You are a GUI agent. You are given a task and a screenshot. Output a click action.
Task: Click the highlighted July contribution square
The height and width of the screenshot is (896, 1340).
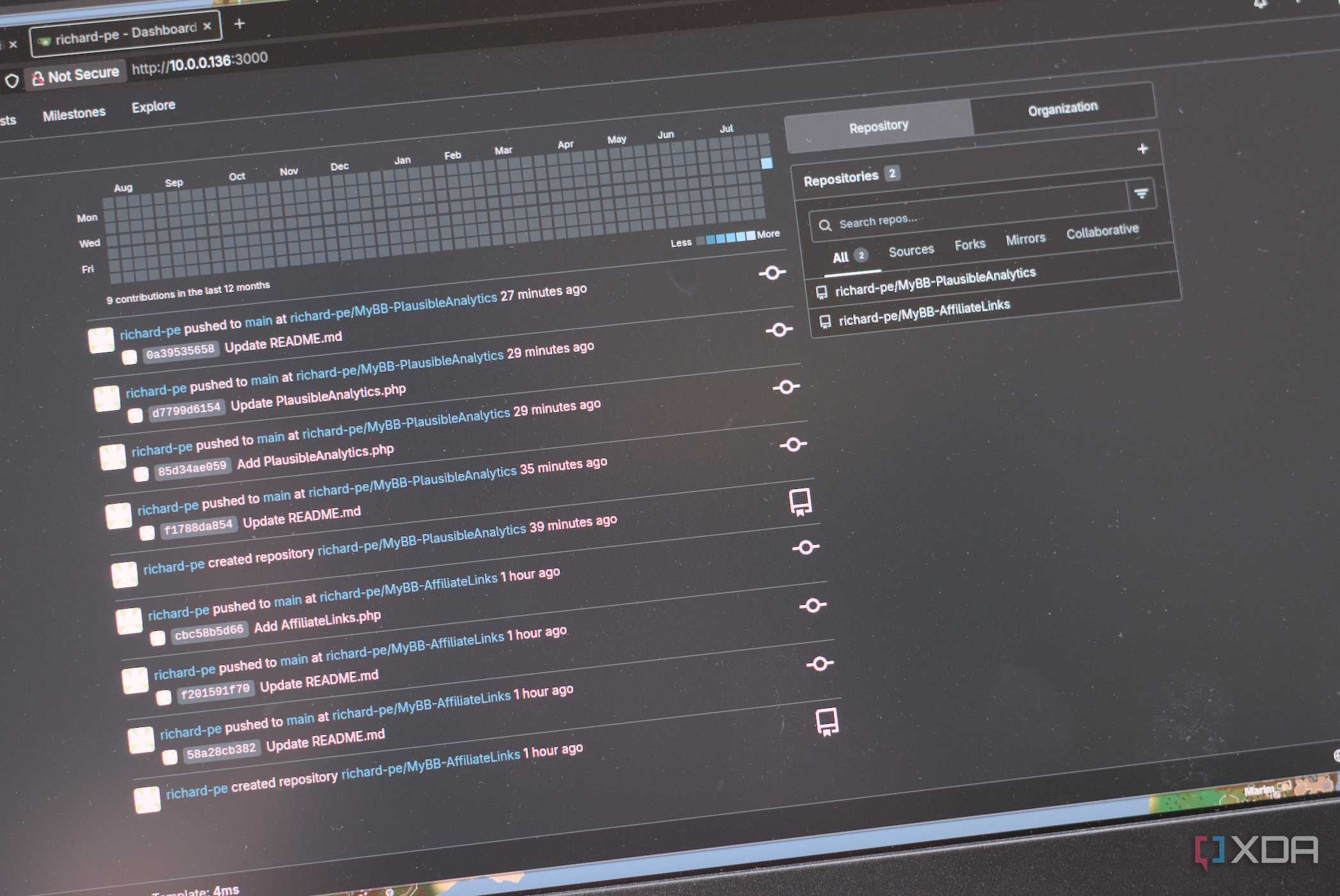click(x=766, y=163)
